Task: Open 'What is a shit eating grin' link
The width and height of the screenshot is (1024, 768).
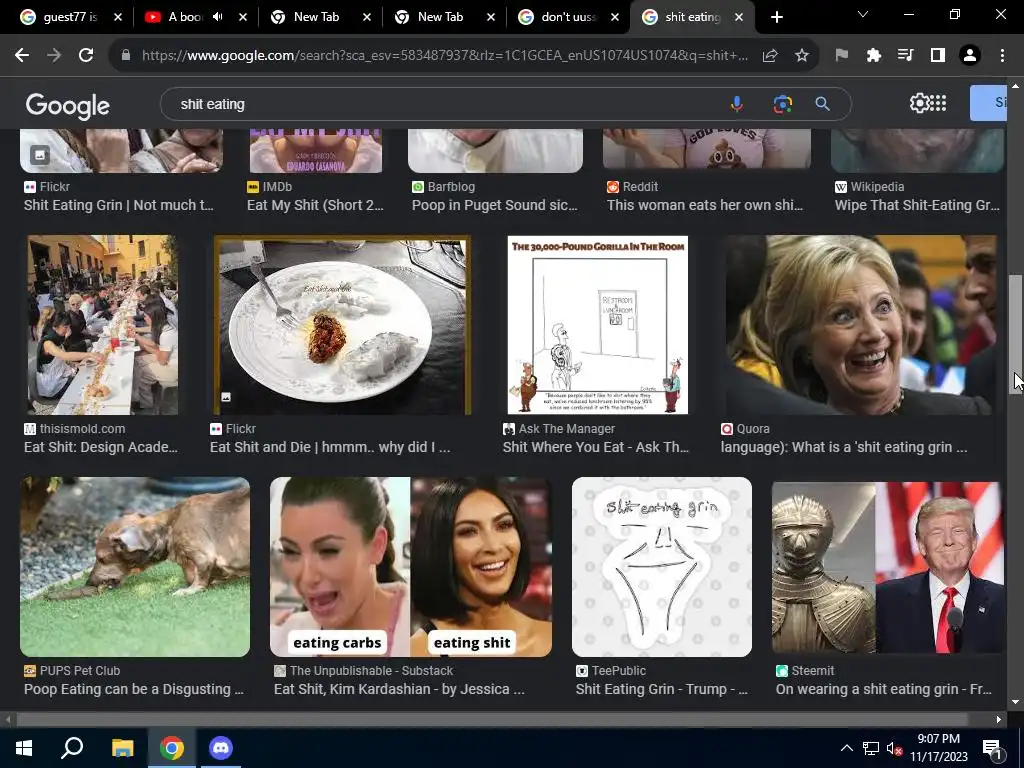Action: coord(844,447)
